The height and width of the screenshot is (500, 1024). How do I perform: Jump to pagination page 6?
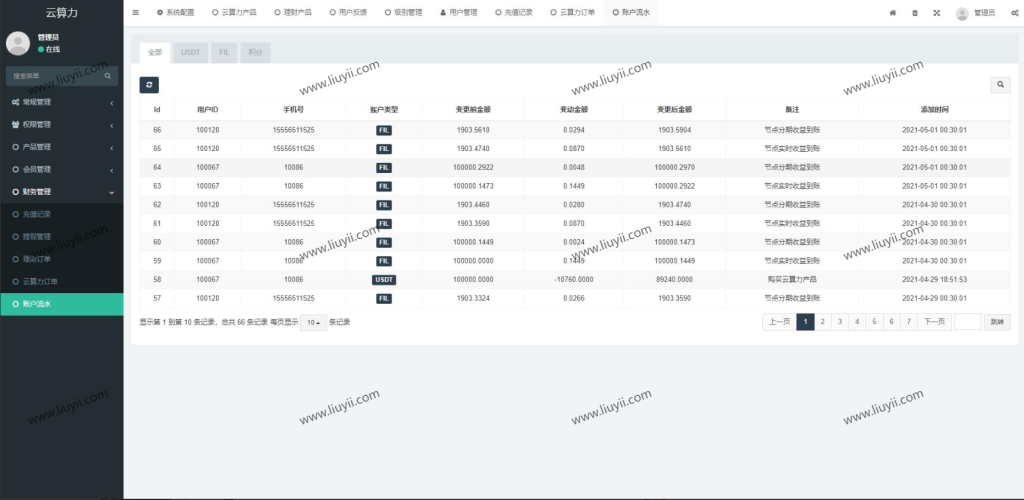pos(891,322)
